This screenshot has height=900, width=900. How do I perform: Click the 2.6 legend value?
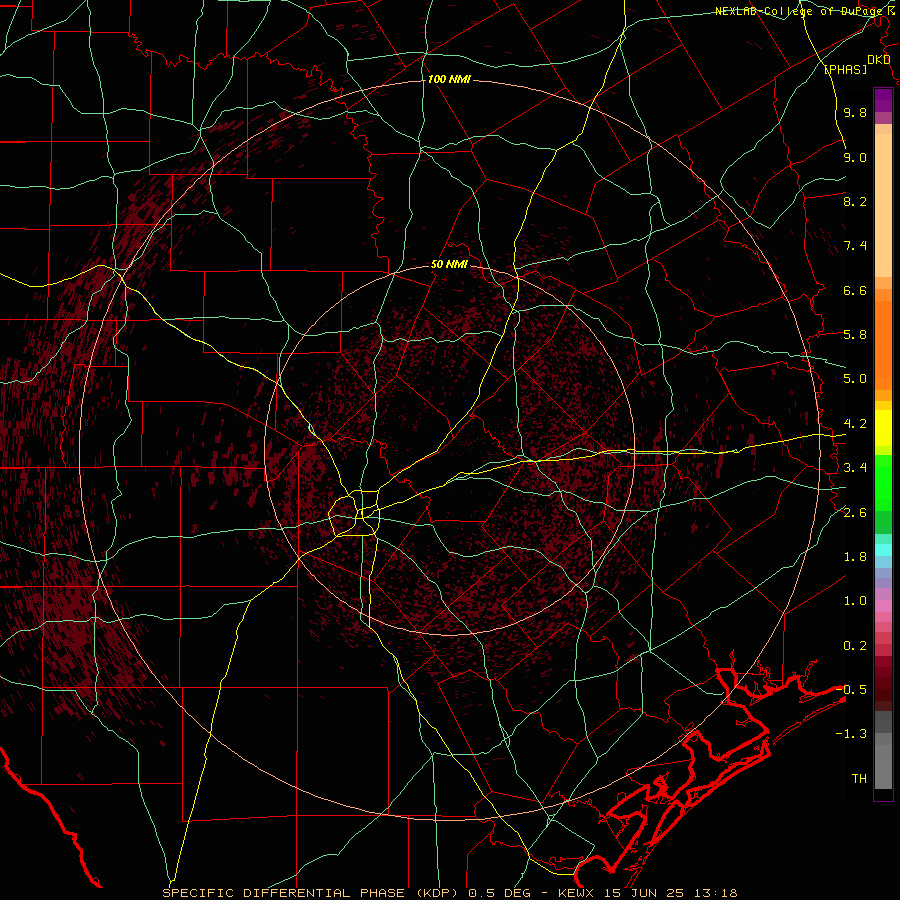(855, 513)
